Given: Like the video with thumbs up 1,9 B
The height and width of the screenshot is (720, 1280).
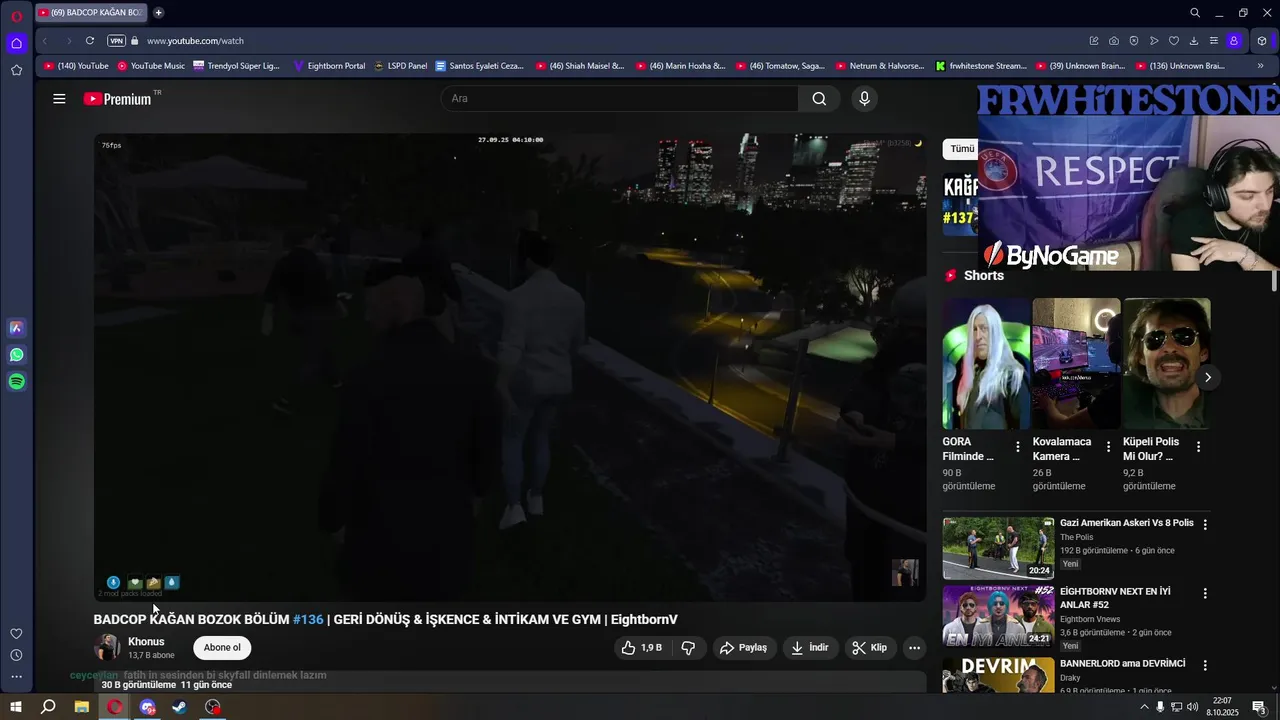Looking at the screenshot, I should point(642,648).
